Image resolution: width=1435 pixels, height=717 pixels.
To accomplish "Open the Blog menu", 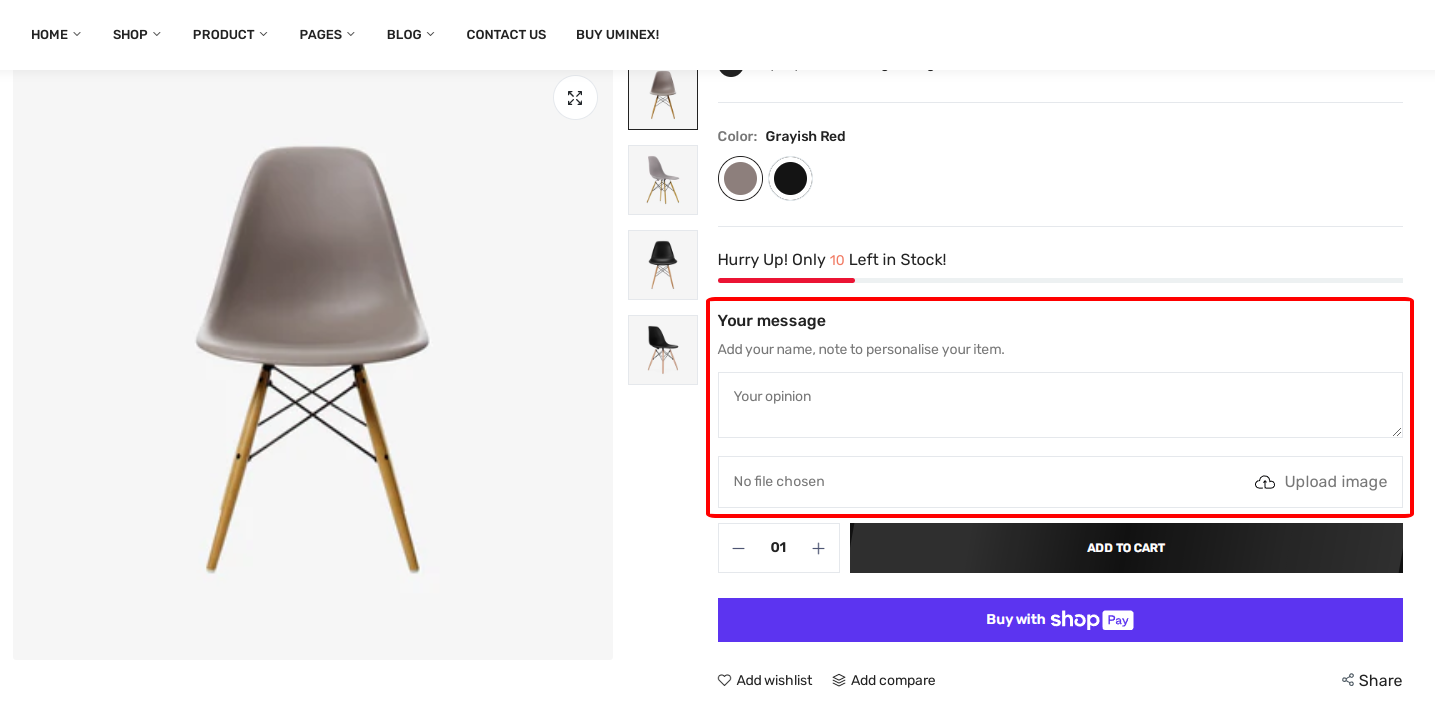I will [x=410, y=35].
